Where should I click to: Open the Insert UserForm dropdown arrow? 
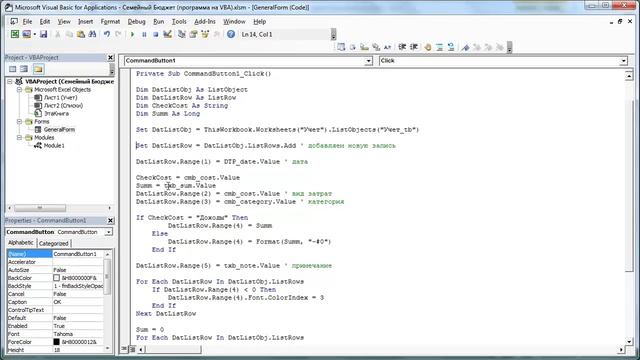35,34
